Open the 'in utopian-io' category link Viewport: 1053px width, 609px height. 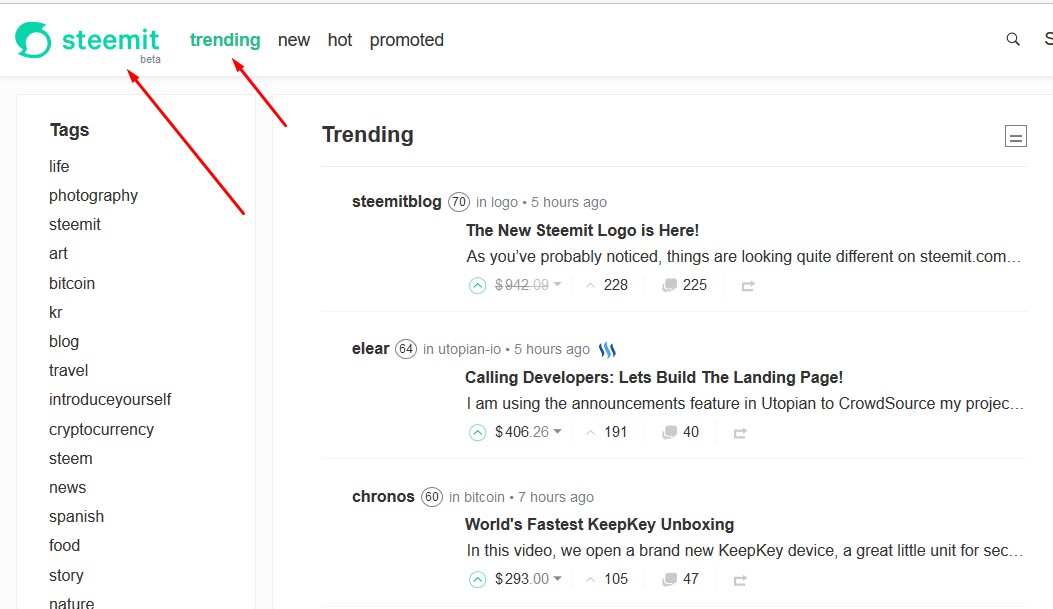(x=462, y=349)
